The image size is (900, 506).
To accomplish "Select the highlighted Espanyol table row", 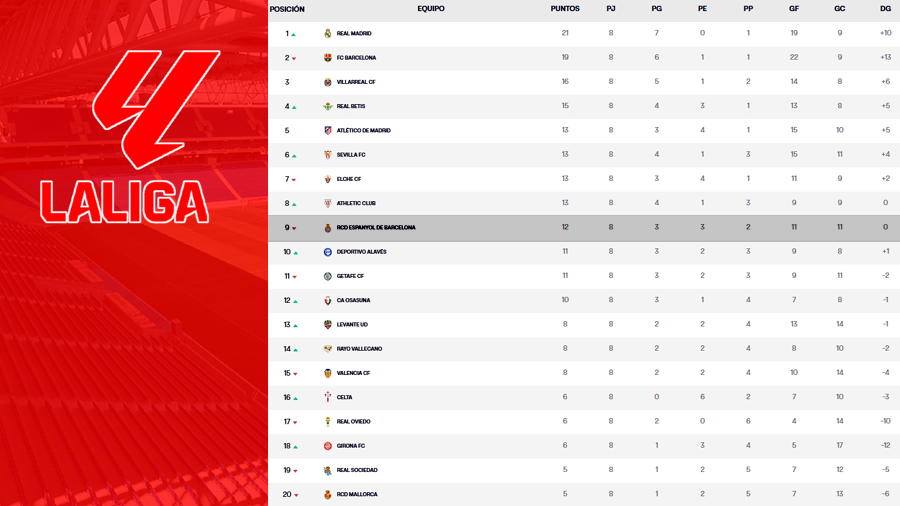I will (600, 228).
